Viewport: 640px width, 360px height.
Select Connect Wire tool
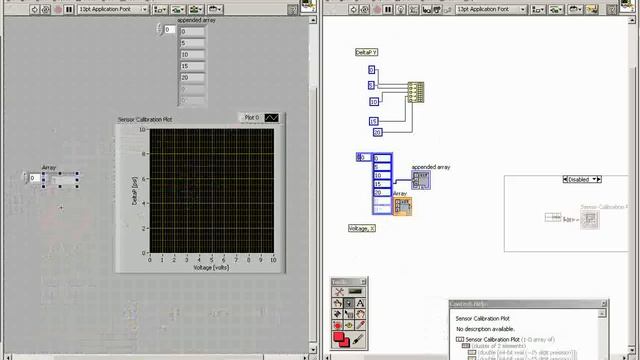click(x=338, y=314)
